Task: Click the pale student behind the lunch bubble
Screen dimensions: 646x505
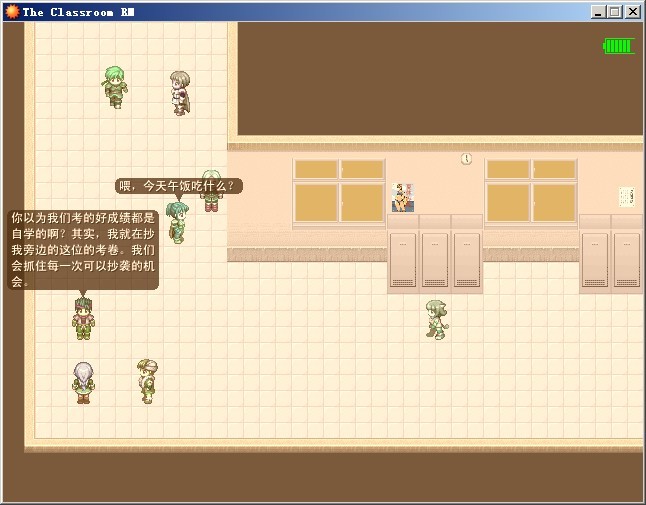Action: click(211, 191)
